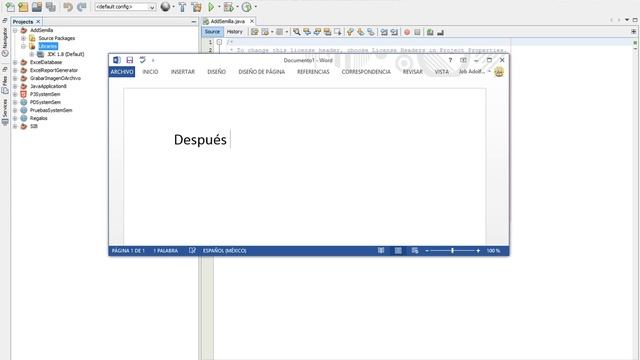Image resolution: width=640 pixels, height=360 pixels.
Task: Select Regalos project
Action: (38, 118)
